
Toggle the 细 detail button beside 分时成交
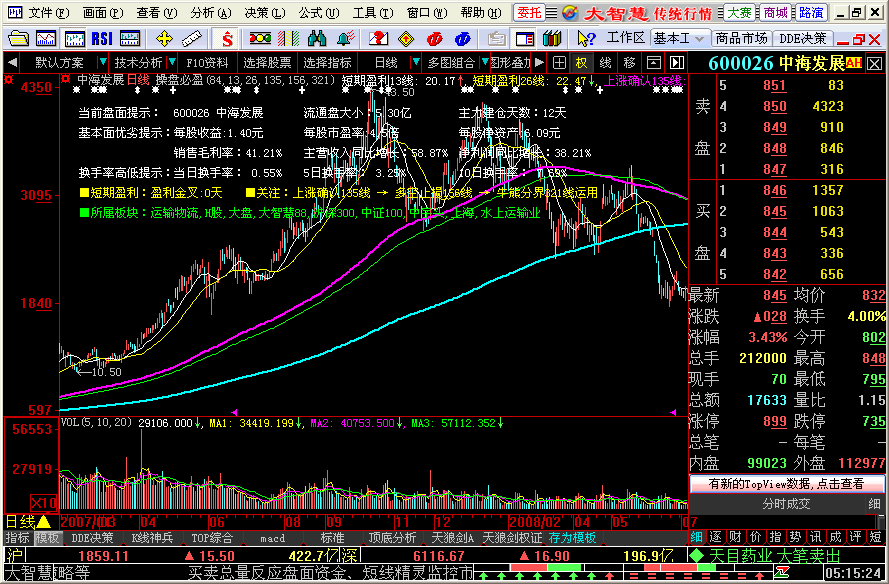tap(875, 503)
